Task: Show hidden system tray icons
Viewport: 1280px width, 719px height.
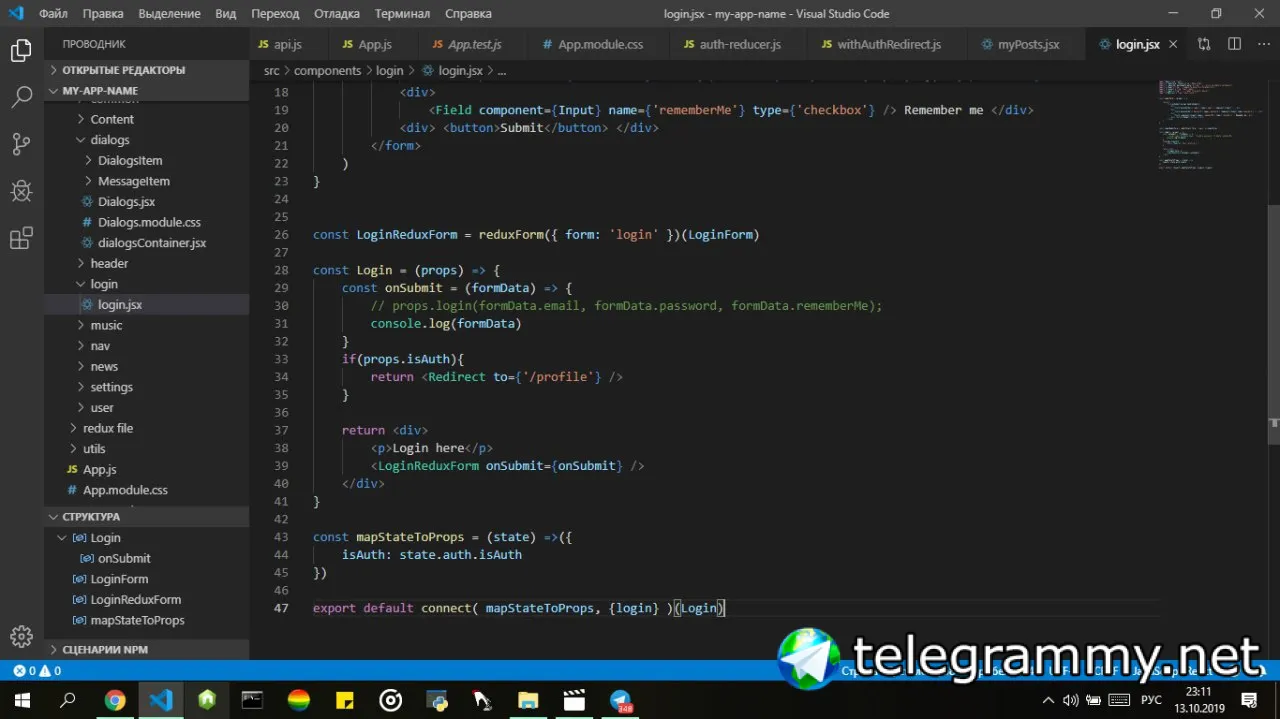Action: point(1048,700)
